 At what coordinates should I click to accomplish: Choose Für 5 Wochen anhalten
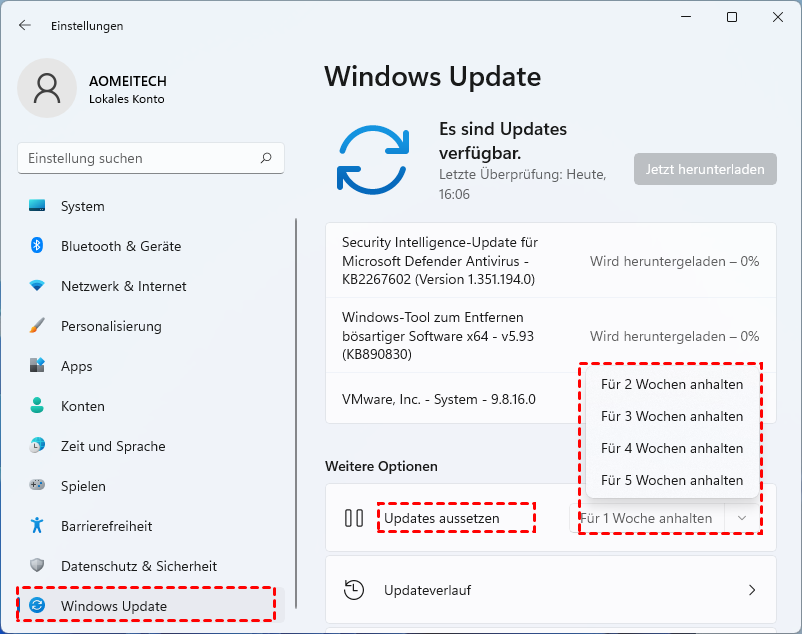coord(672,480)
